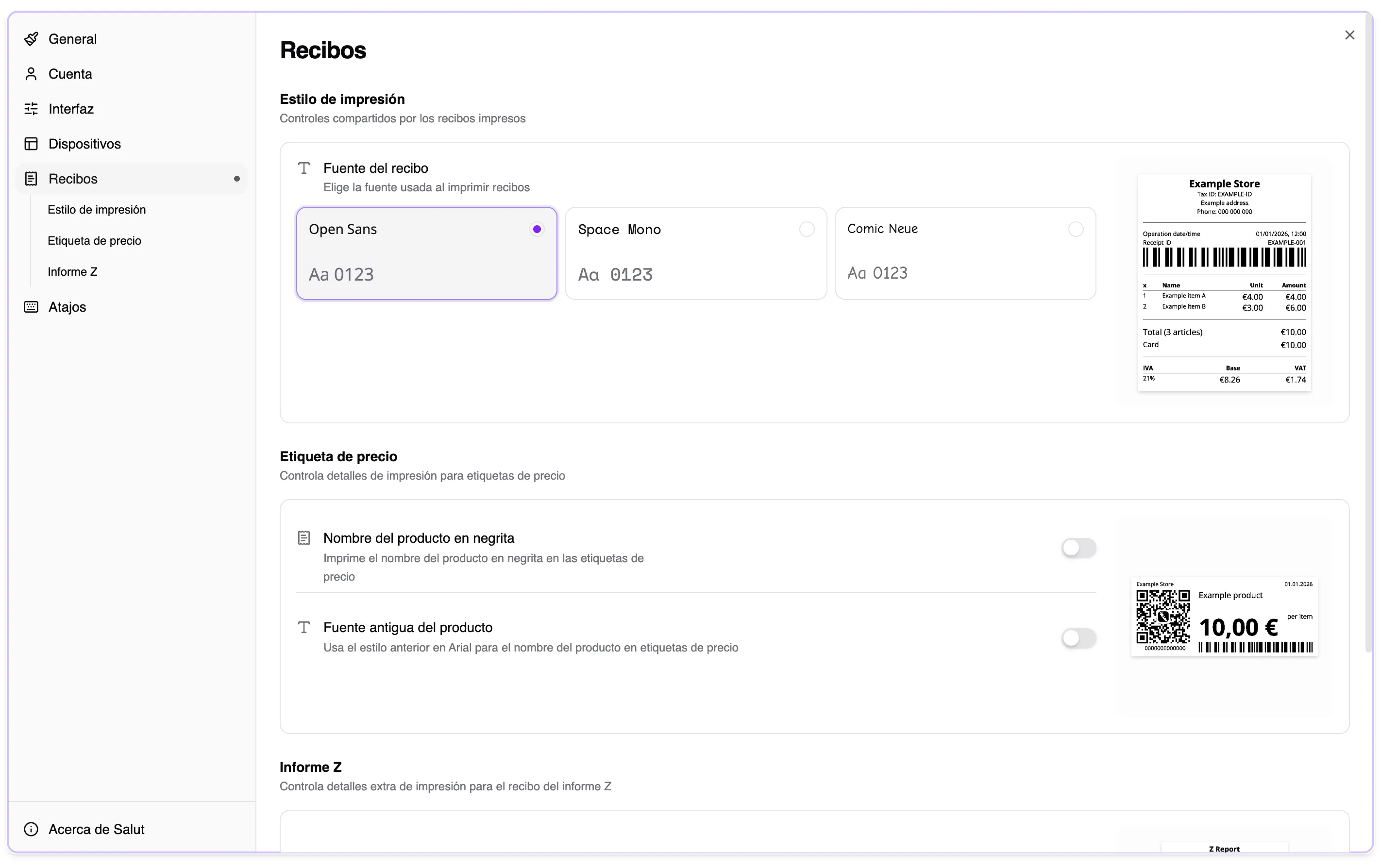The height and width of the screenshot is (868, 1381).
Task: Click text 'Controles compartidos por los recibos impresos'
Action: [403, 118]
